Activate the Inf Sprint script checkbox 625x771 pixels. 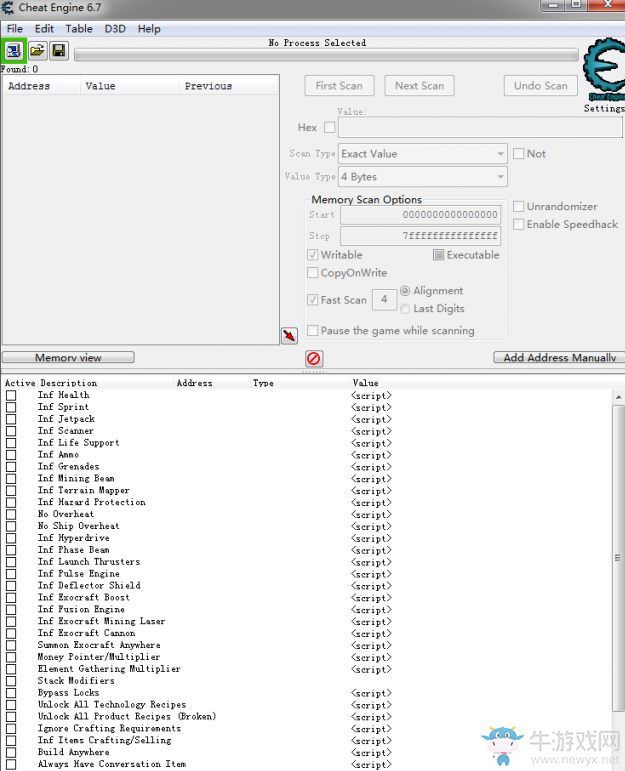click(11, 407)
